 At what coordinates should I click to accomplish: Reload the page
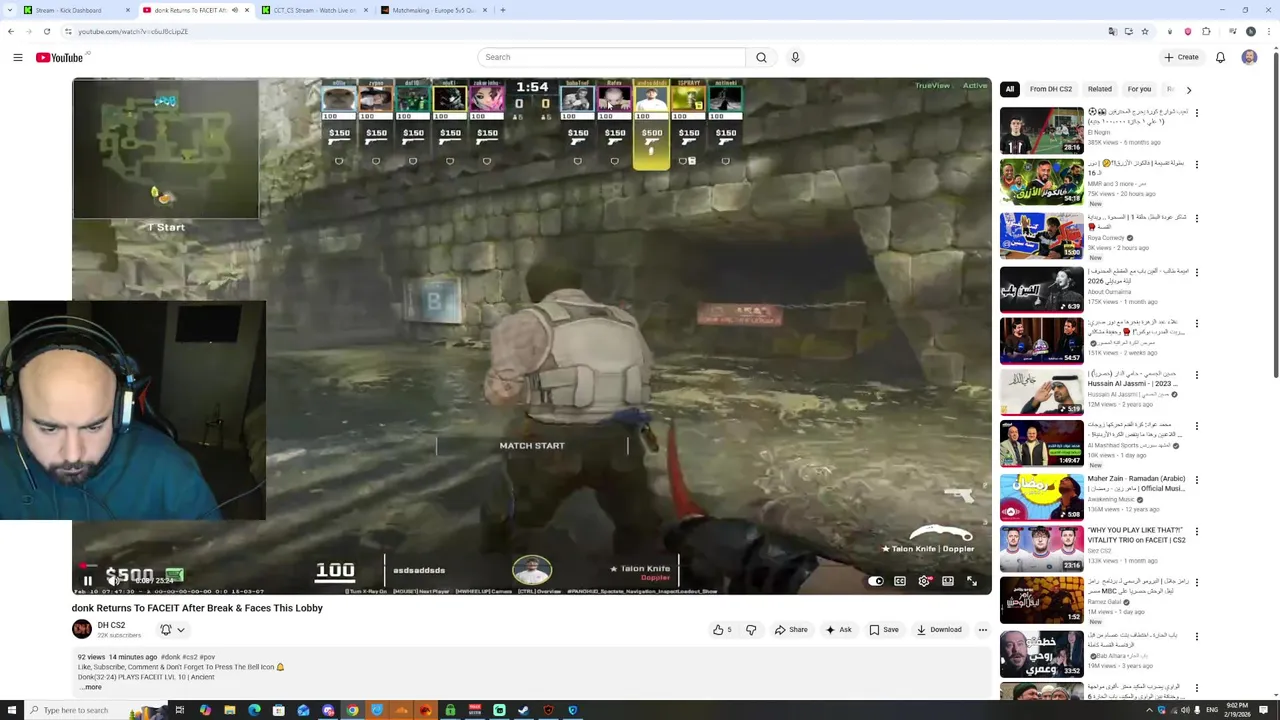click(46, 31)
